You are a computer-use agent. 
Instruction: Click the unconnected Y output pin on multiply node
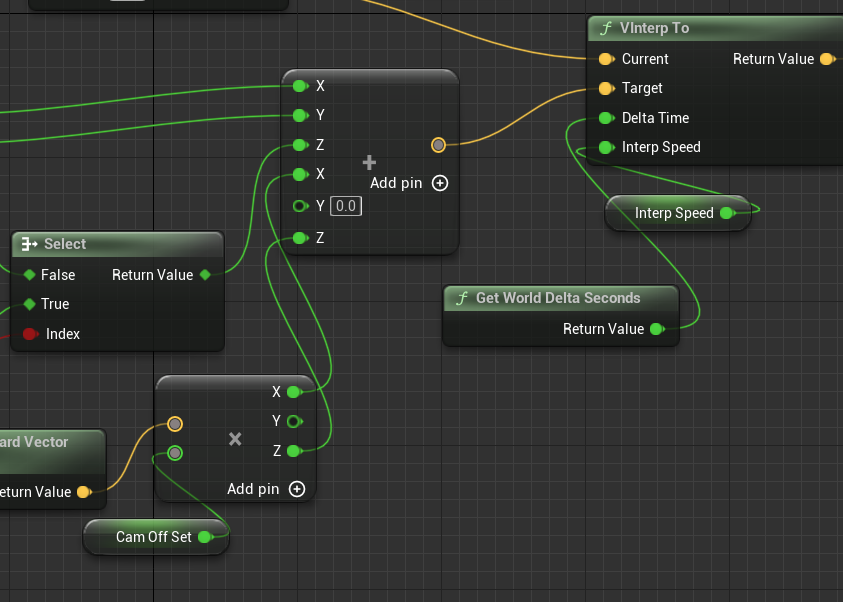[294, 421]
